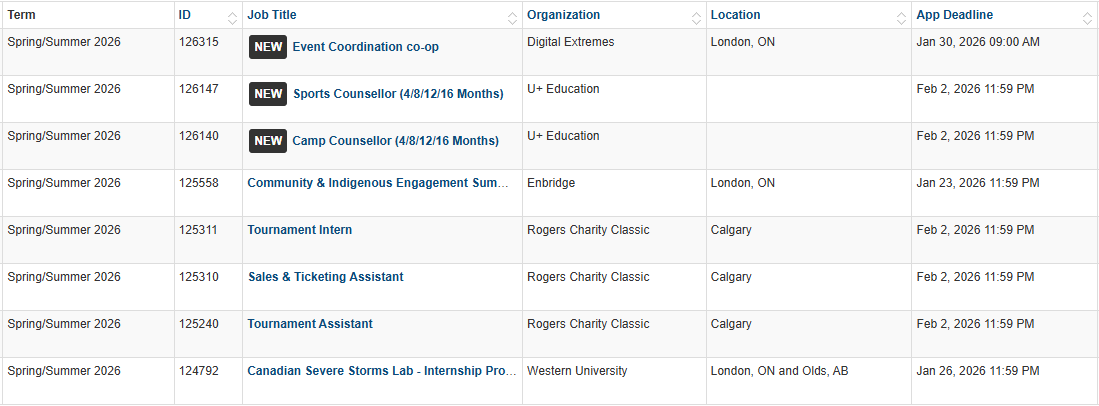Open Community & Indigenous Engagement posting
The height and width of the screenshot is (406, 1099).
[382, 183]
